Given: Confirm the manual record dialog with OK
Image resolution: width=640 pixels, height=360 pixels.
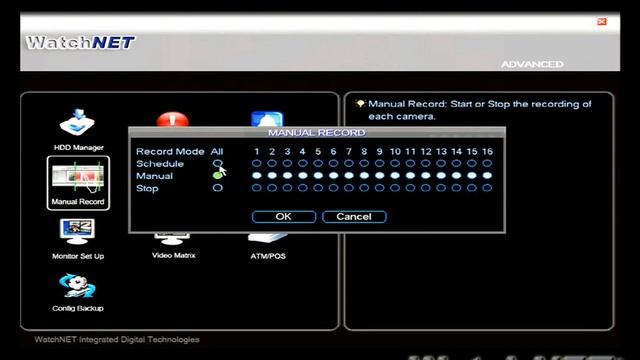Looking at the screenshot, I should 284,217.
